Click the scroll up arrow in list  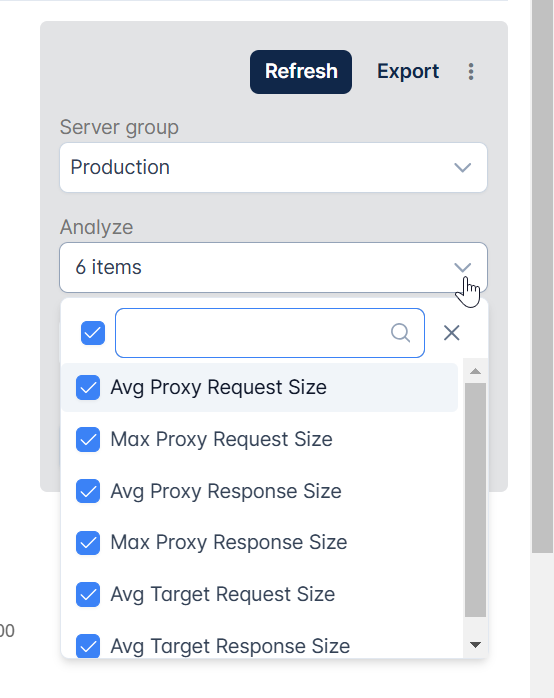[475, 371]
